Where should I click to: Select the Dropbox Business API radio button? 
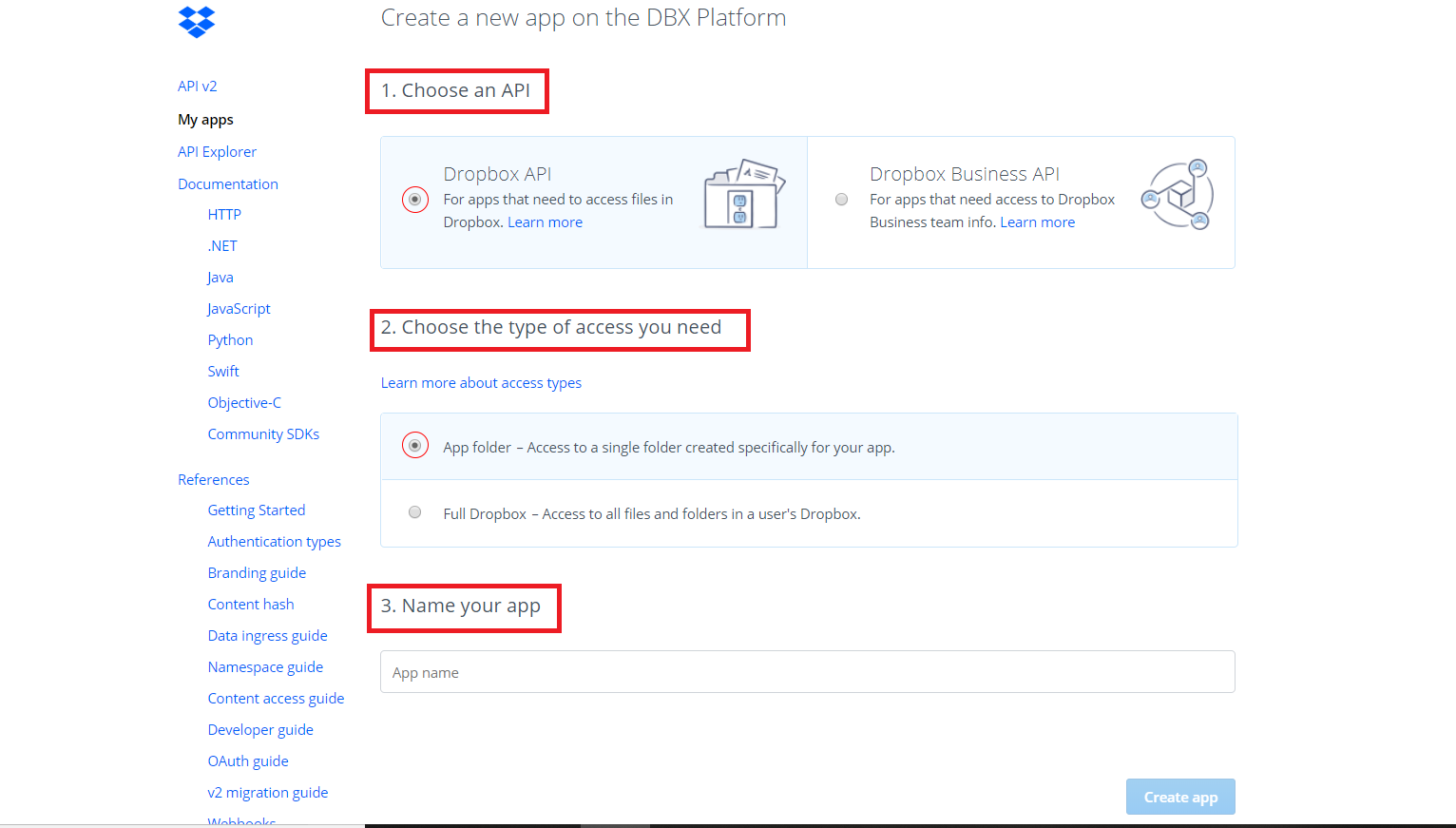841,200
